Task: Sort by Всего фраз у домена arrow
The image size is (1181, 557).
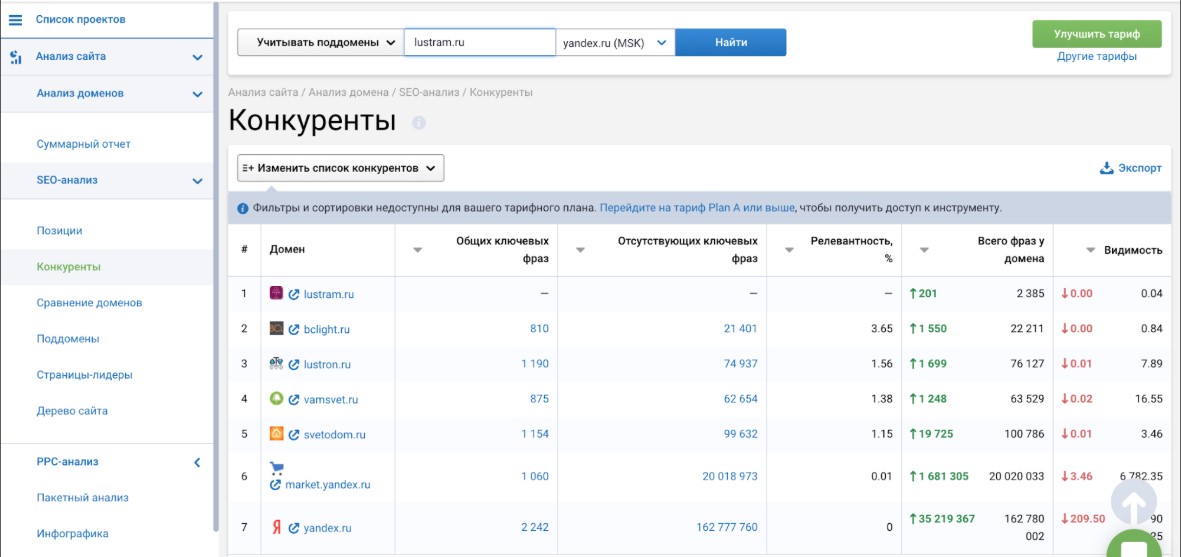Action: click(x=924, y=251)
